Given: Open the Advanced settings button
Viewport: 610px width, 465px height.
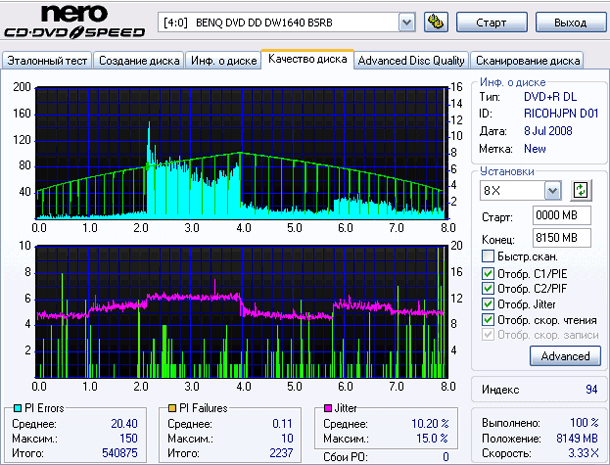Looking at the screenshot, I should 565,356.
